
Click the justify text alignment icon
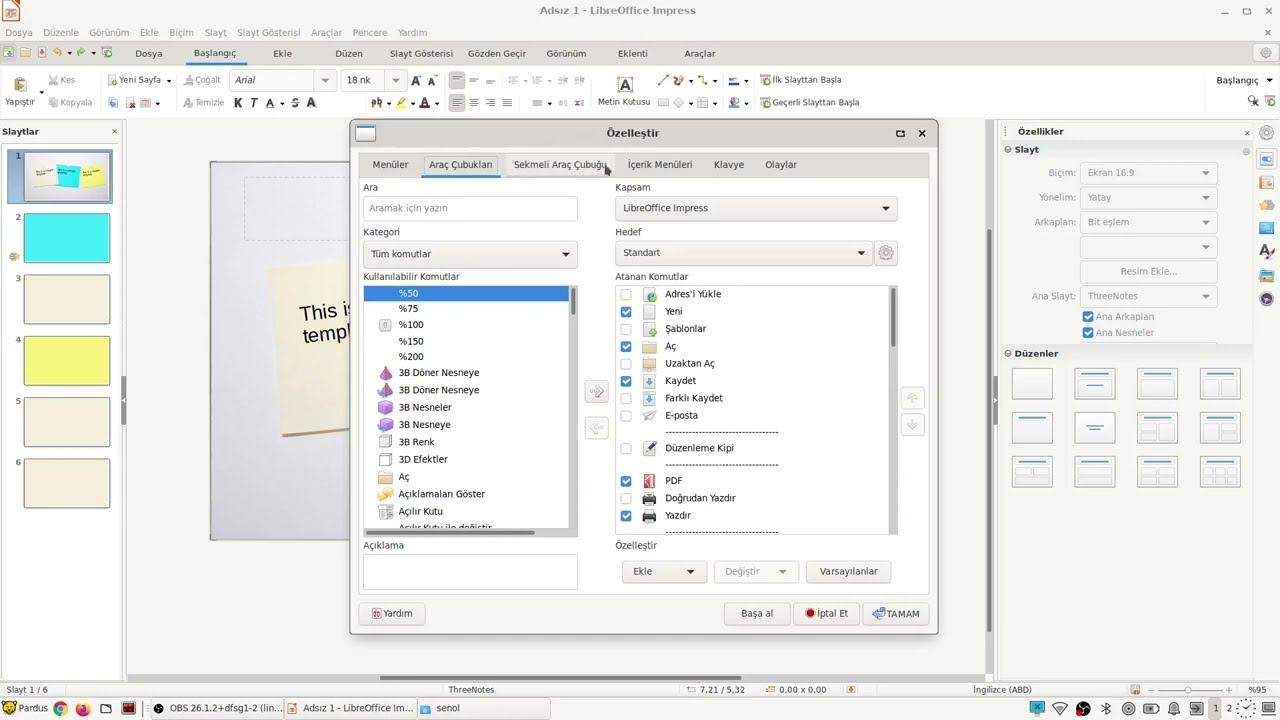coord(507,103)
